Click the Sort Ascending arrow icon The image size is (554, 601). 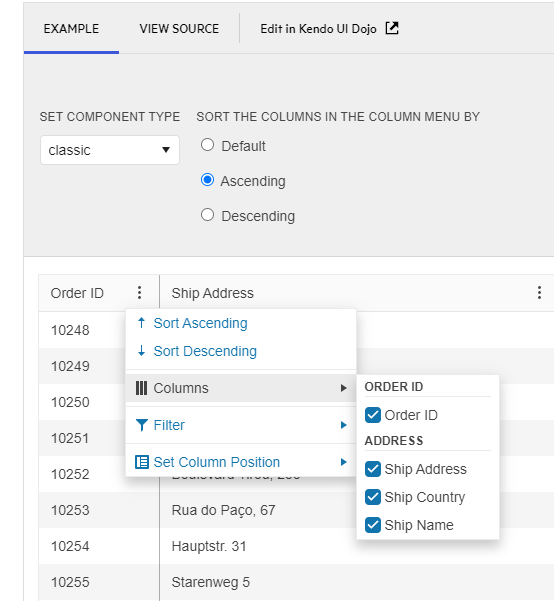[141, 323]
